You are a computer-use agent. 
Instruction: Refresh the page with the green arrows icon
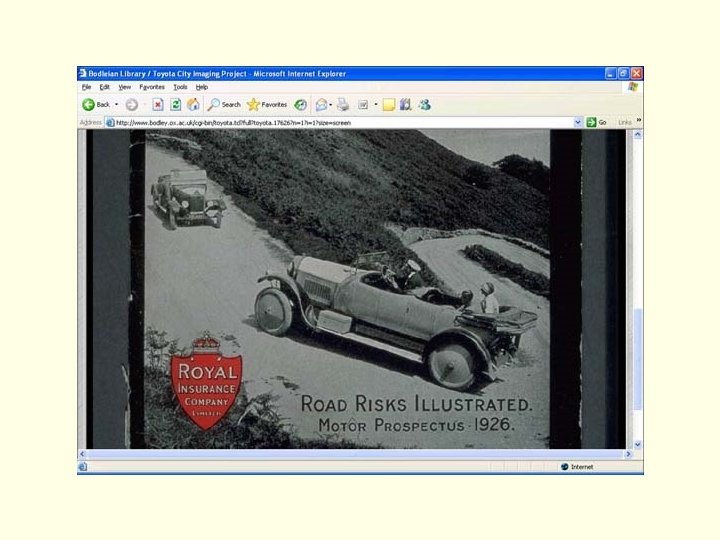[175, 105]
